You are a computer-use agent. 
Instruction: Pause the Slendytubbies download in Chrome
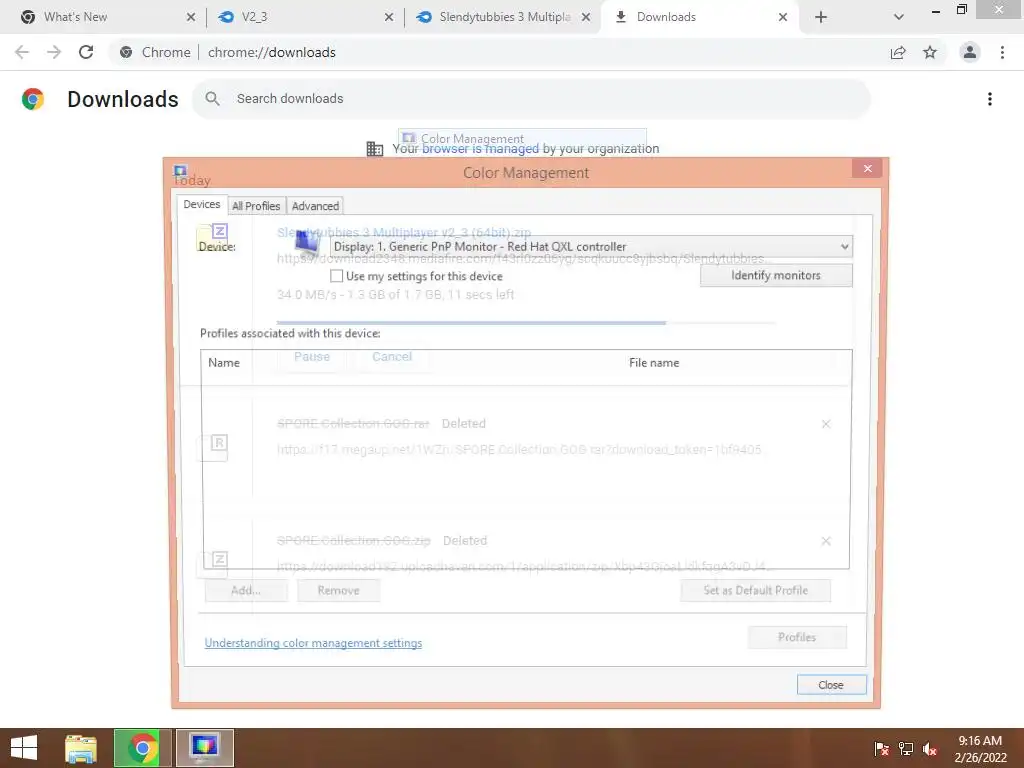312,357
